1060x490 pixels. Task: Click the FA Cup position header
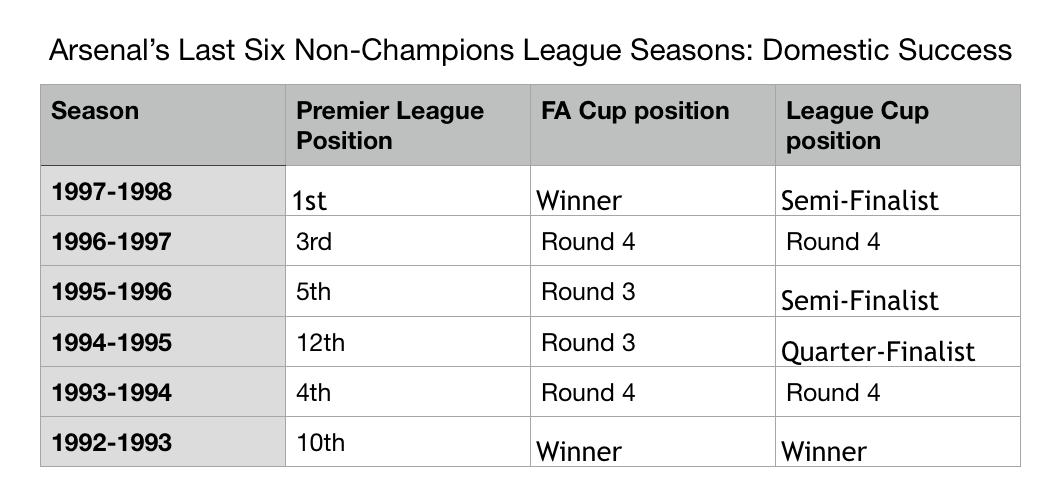tap(653, 125)
